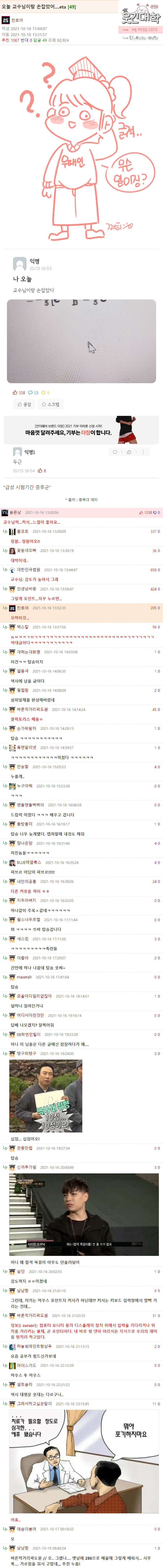Click the 공감 like button under the post

coord(24,404)
